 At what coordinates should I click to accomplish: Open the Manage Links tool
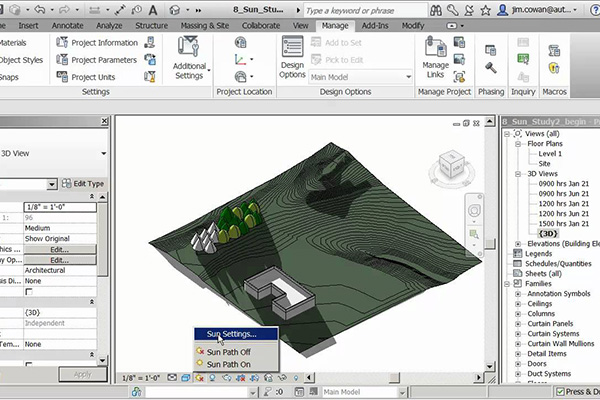[x=435, y=57]
